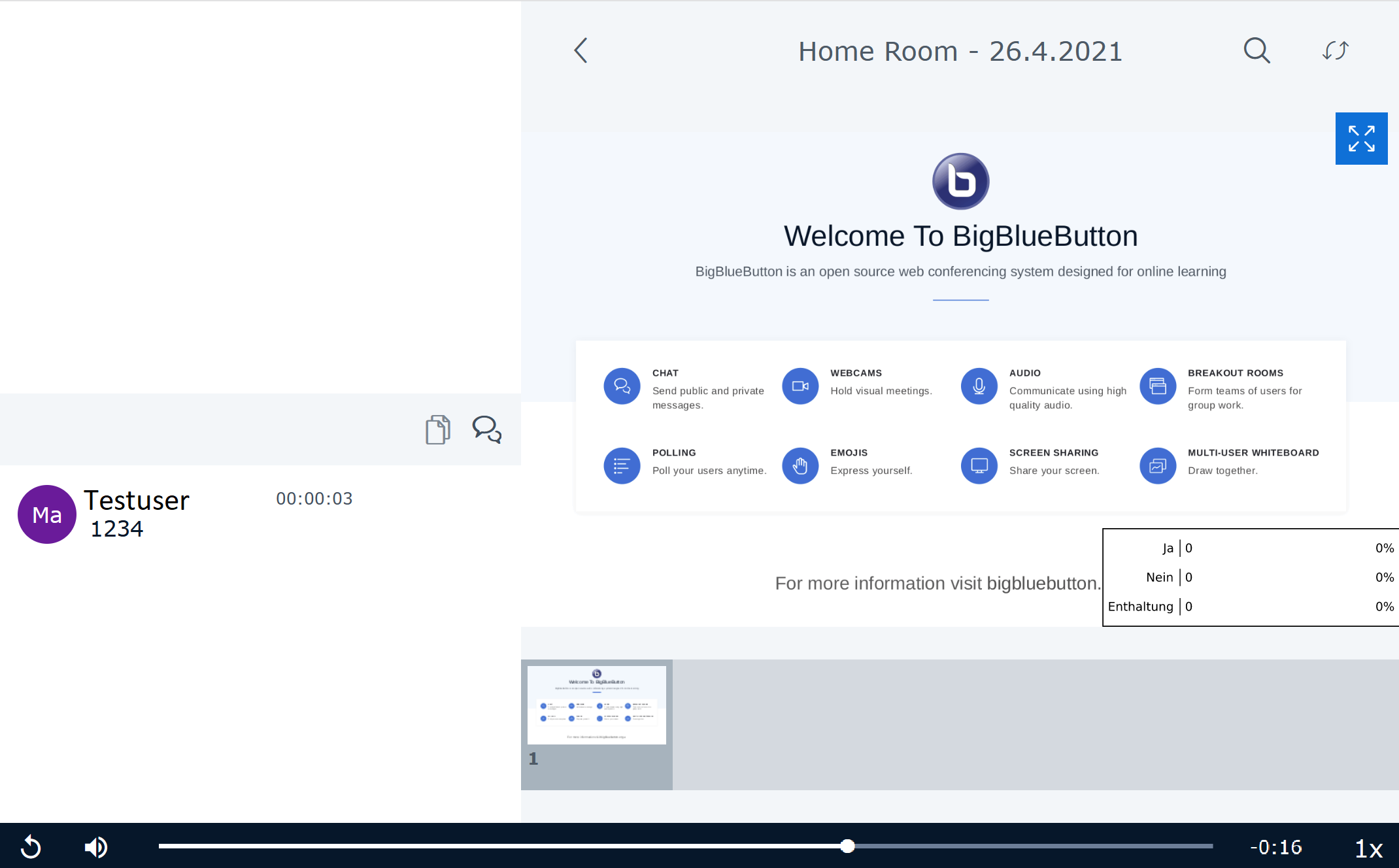Image resolution: width=1399 pixels, height=868 pixels.
Task: Click the Polling feature icon
Action: point(622,465)
